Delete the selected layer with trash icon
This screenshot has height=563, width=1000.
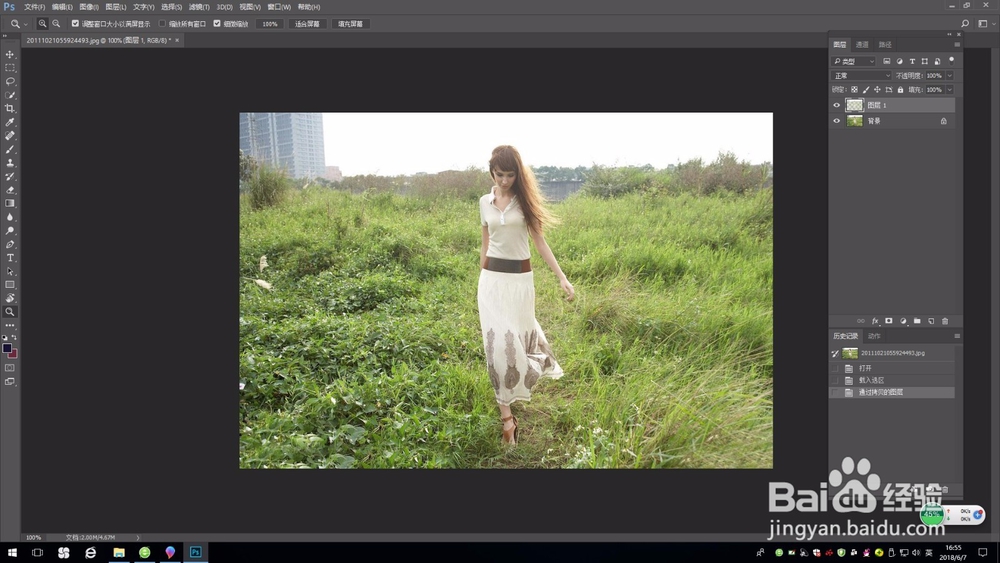(x=945, y=321)
